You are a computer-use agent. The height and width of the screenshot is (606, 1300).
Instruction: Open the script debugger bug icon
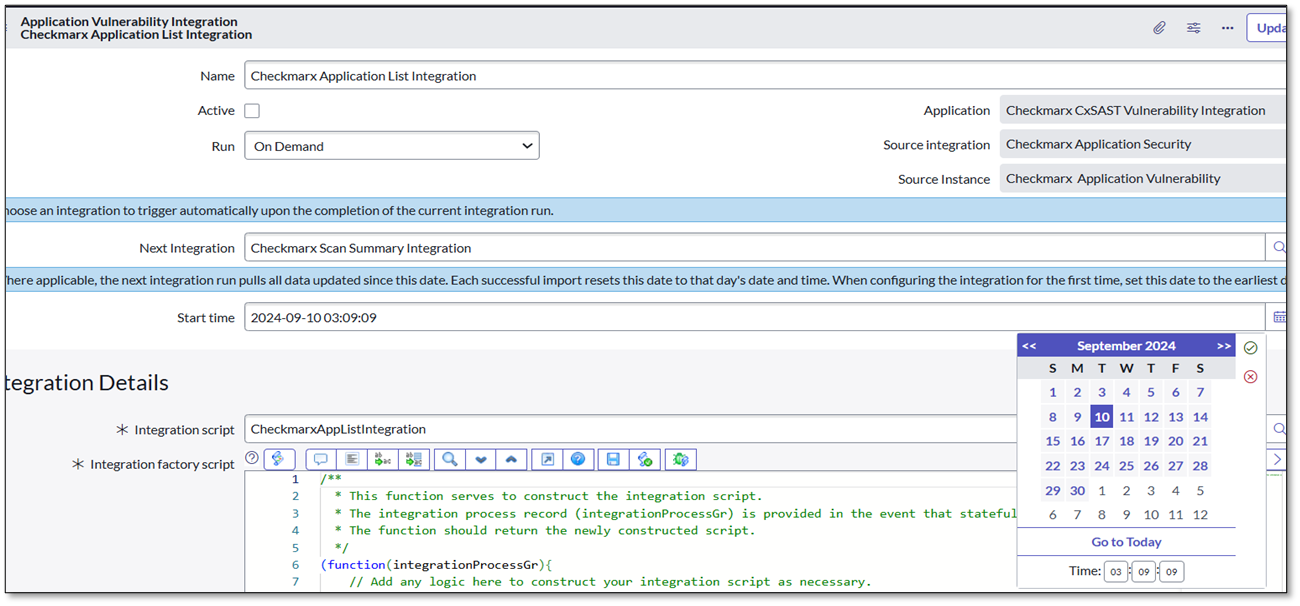pyautogui.click(x=681, y=459)
